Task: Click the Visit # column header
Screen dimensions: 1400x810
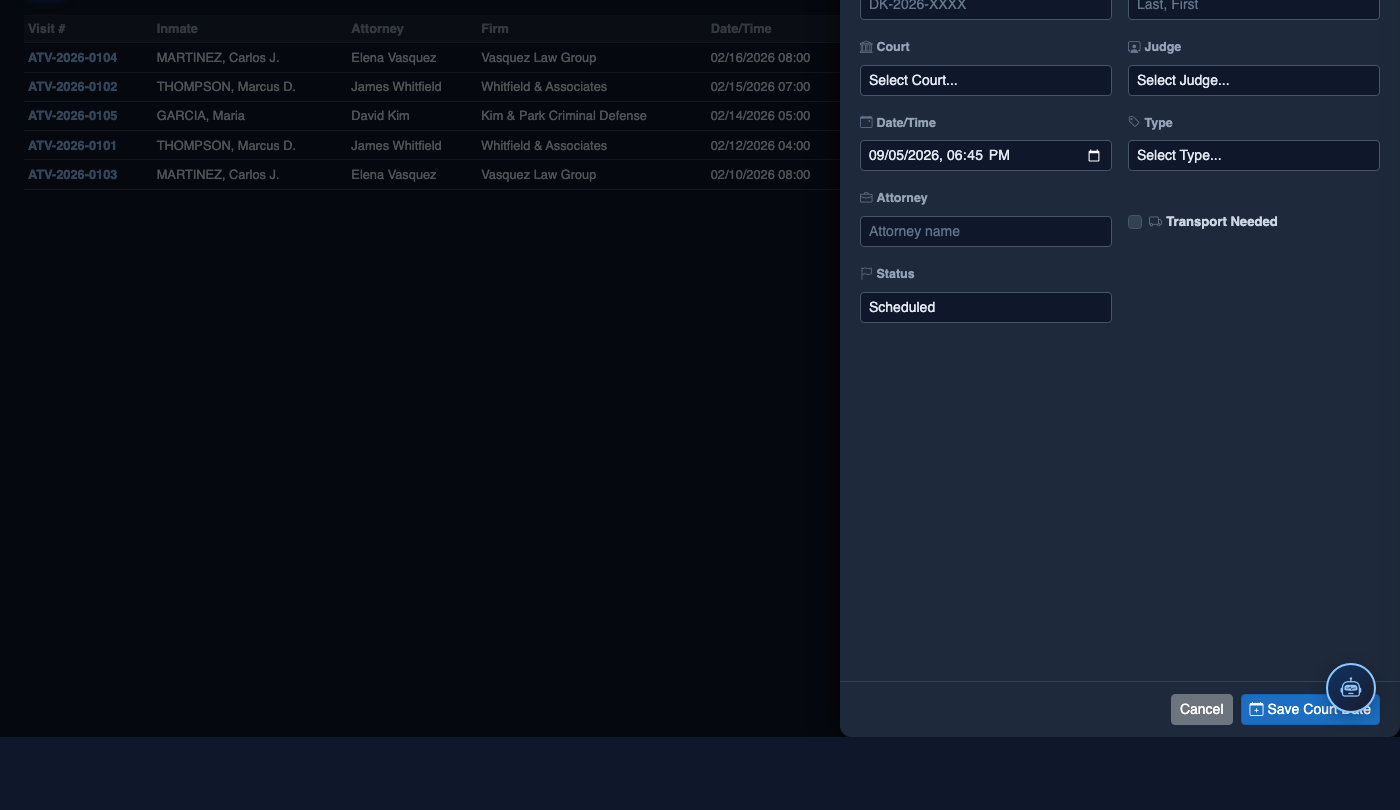Action: [47, 29]
